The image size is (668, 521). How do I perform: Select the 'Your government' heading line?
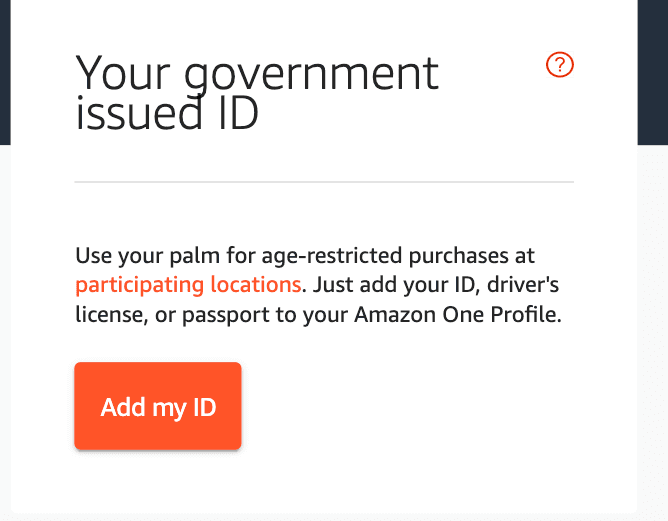(257, 74)
